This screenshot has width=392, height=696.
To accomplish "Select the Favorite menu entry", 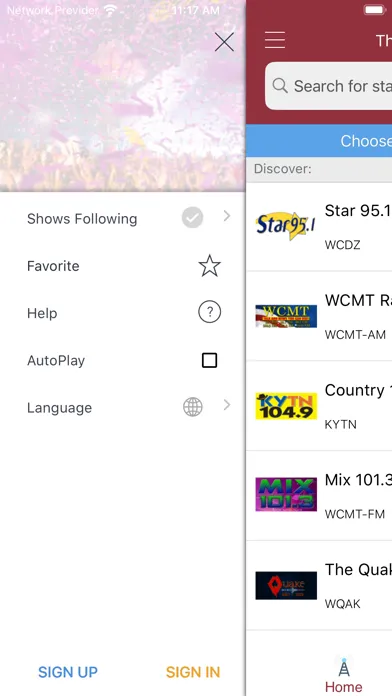I will tap(123, 266).
